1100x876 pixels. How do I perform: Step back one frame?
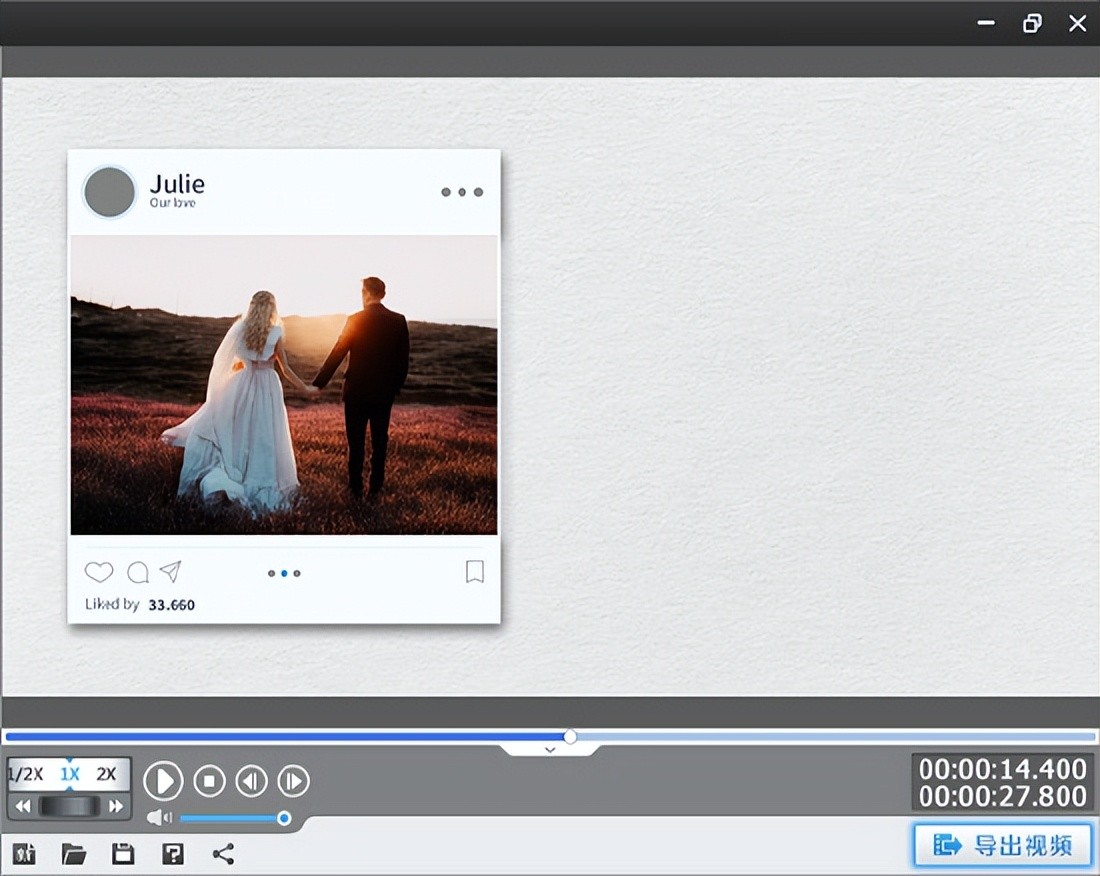click(251, 781)
